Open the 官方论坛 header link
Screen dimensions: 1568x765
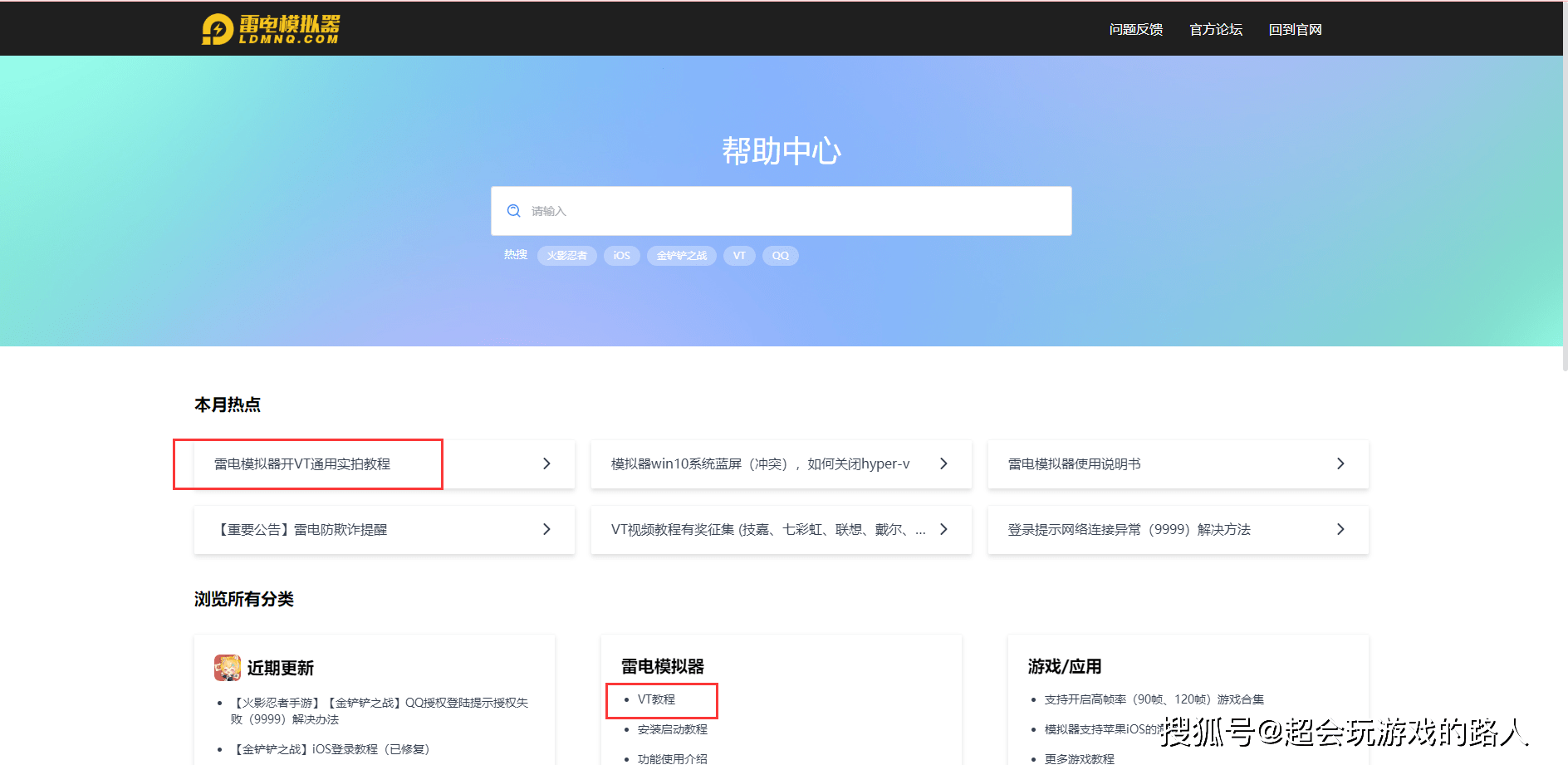pyautogui.click(x=1215, y=29)
